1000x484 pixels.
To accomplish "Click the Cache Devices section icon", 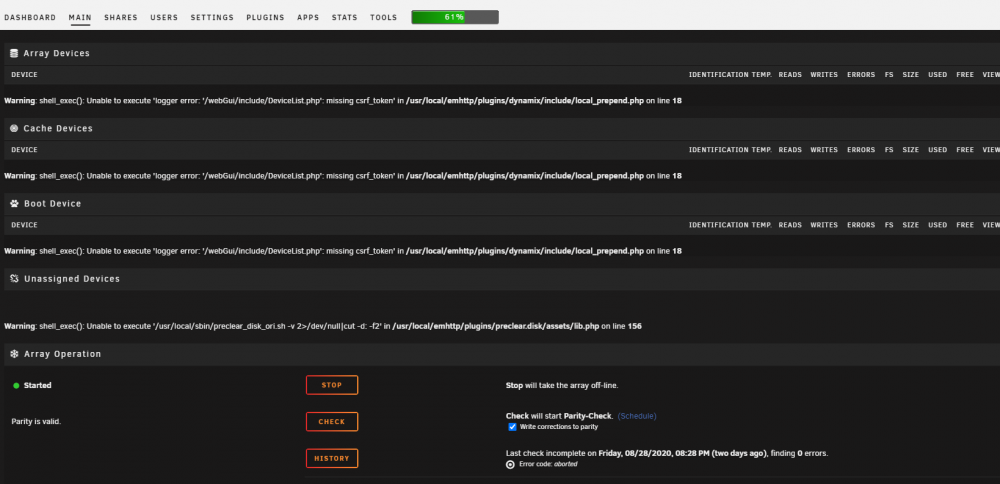I will click(x=14, y=129).
